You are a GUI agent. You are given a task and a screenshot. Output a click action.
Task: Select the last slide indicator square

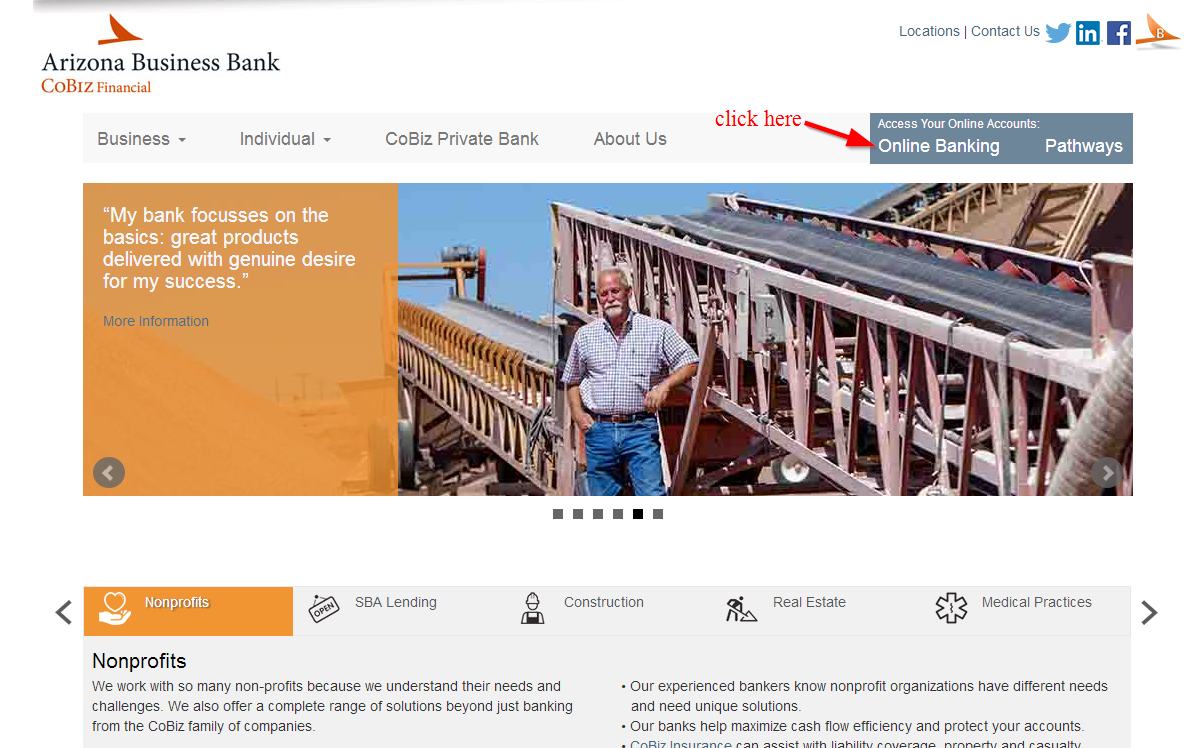point(658,514)
